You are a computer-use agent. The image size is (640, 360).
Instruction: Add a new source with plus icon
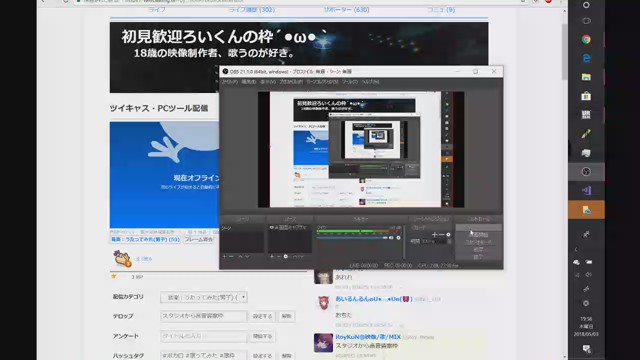click(272, 256)
